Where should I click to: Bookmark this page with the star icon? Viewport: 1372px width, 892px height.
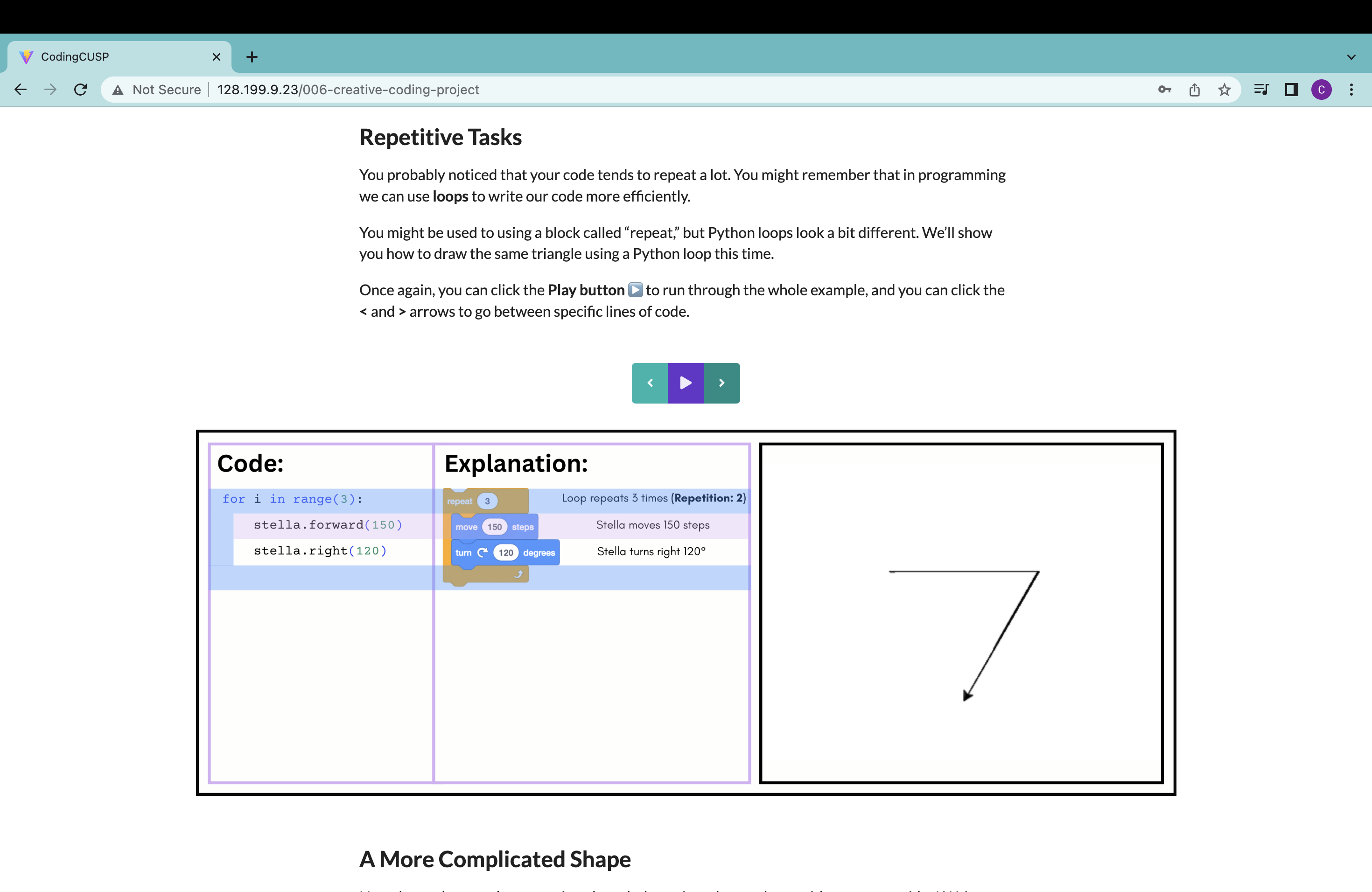coord(1225,89)
